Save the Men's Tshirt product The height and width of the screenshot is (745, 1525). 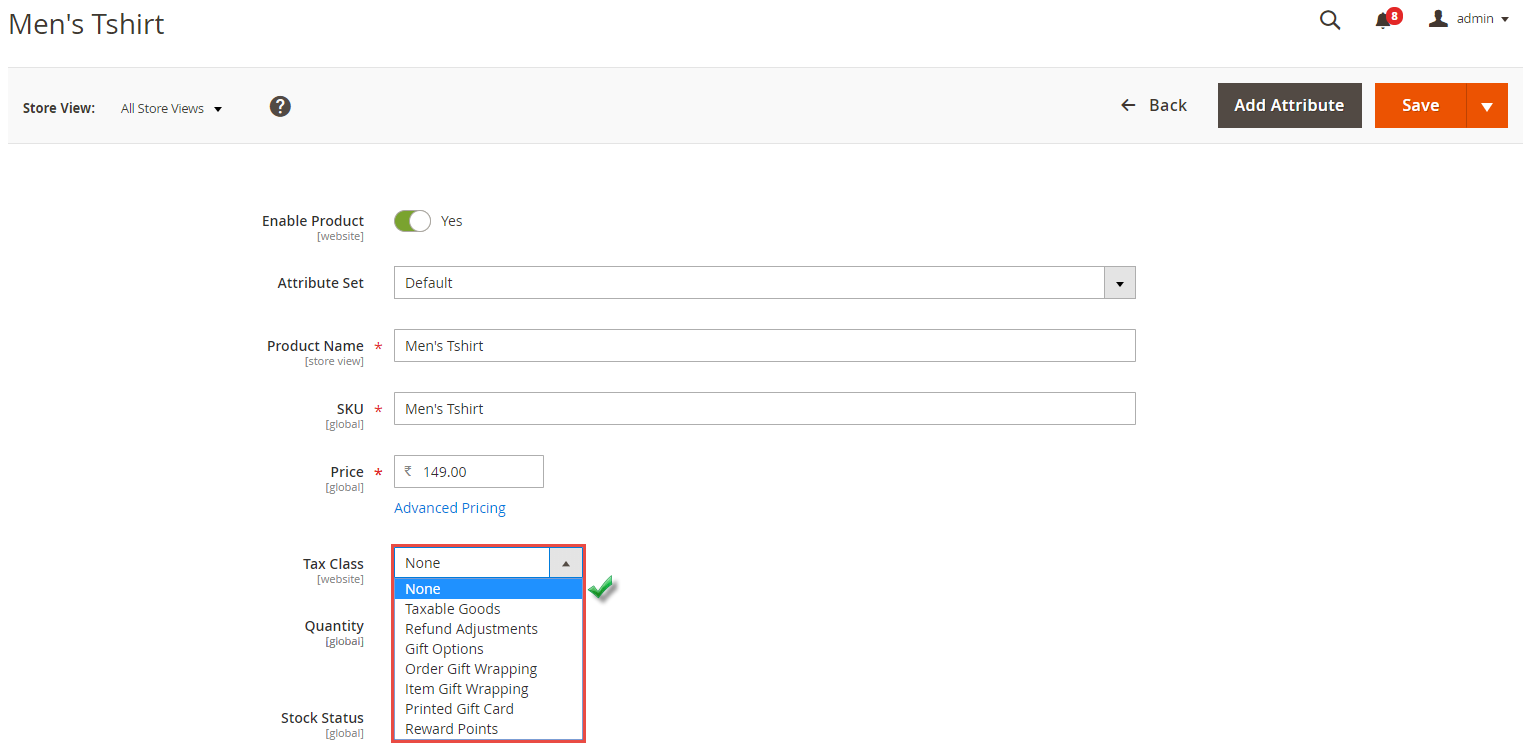1420,105
